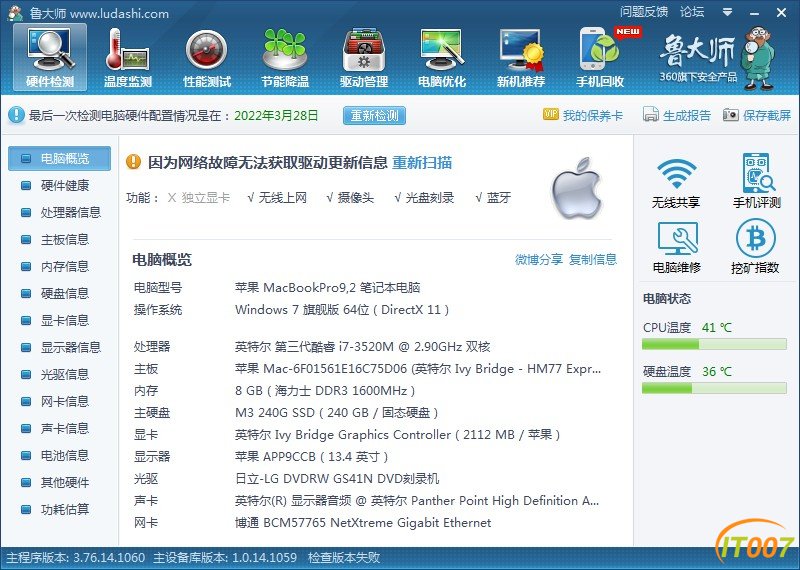Image resolution: width=800 pixels, height=570 pixels.
Task: Click 检查版本失败 in status bar
Action: pyautogui.click(x=344, y=557)
